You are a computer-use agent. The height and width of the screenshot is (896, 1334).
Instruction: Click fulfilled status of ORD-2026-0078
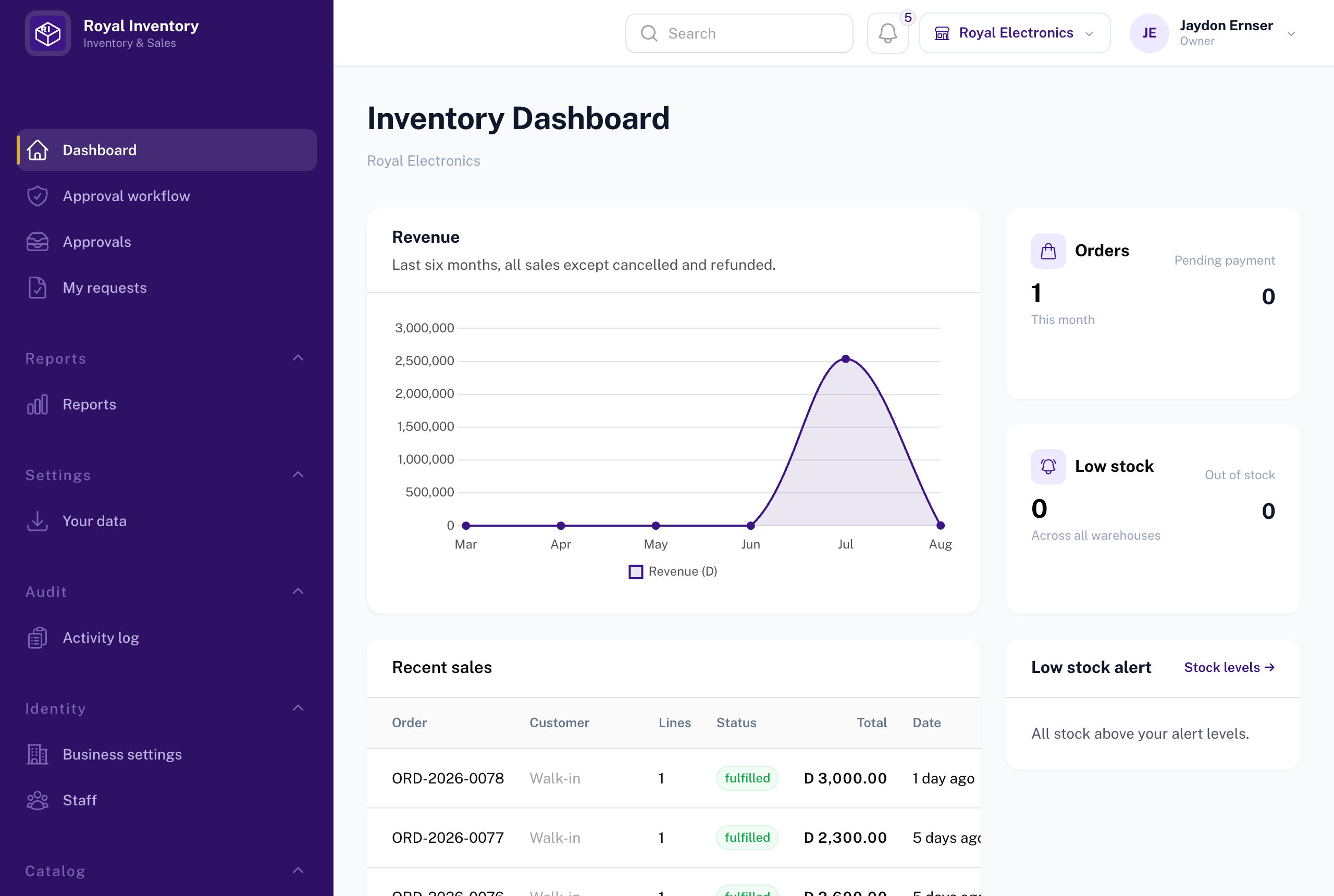tap(747, 778)
